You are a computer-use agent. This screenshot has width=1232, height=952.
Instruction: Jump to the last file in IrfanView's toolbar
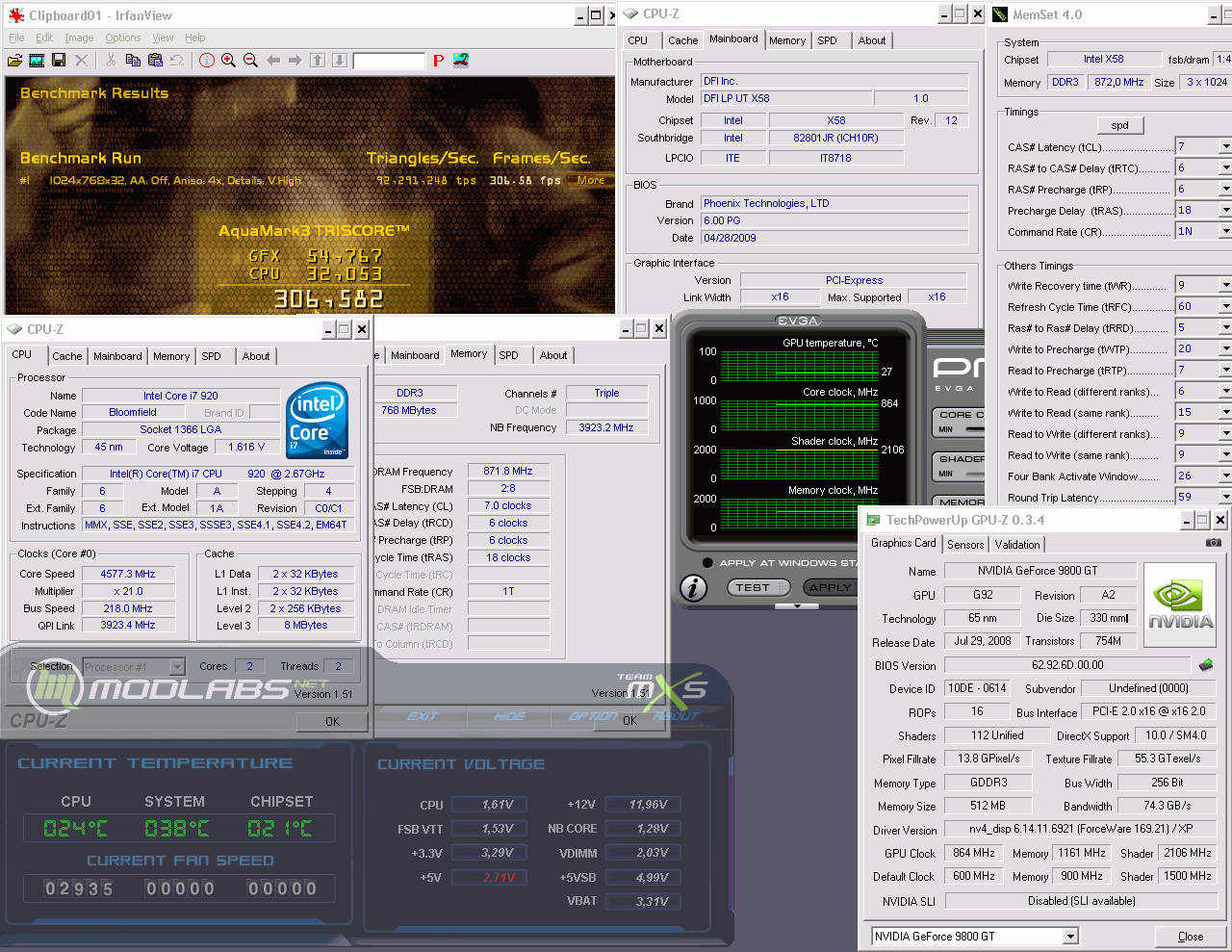(x=340, y=61)
